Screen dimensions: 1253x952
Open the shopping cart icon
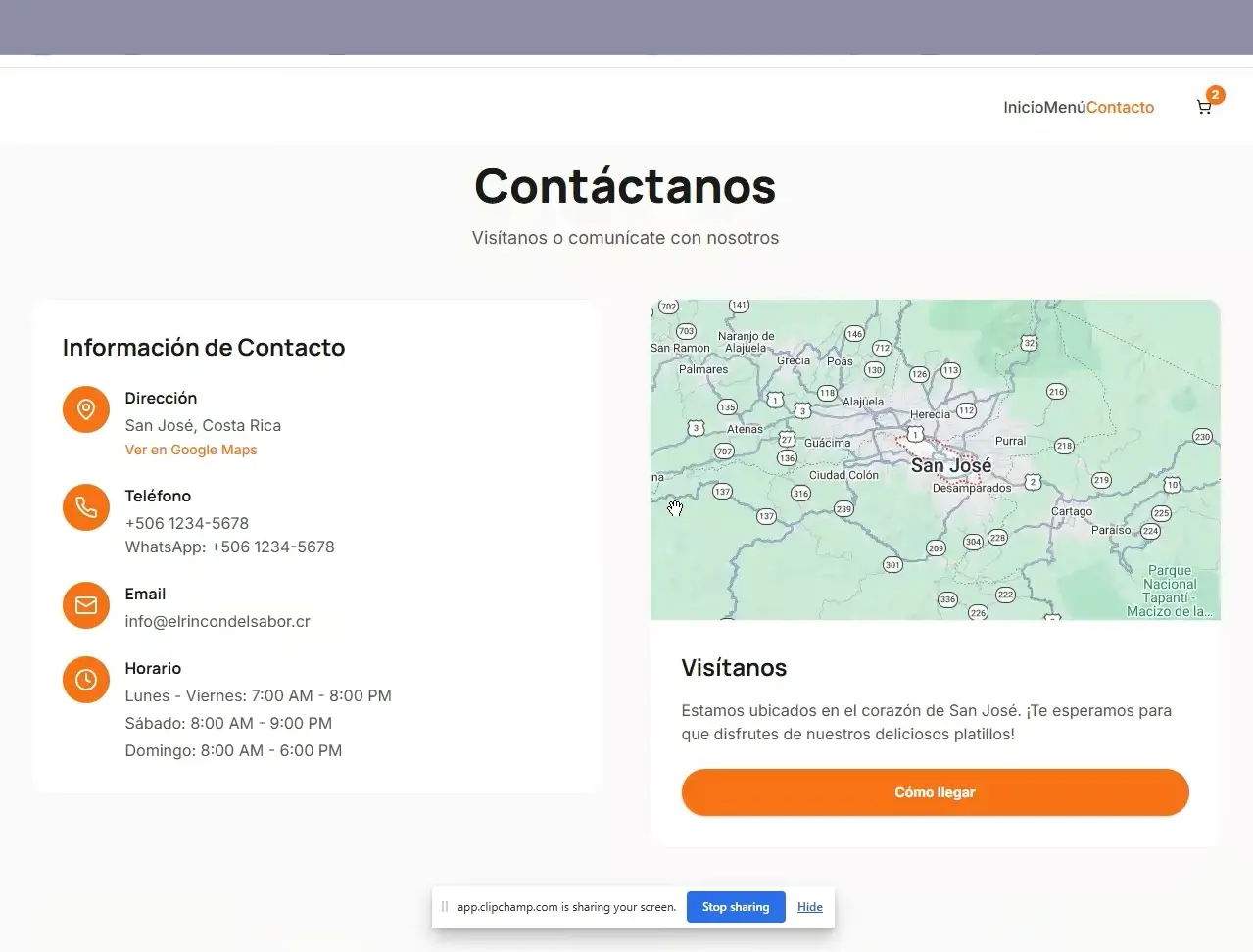coord(1204,108)
